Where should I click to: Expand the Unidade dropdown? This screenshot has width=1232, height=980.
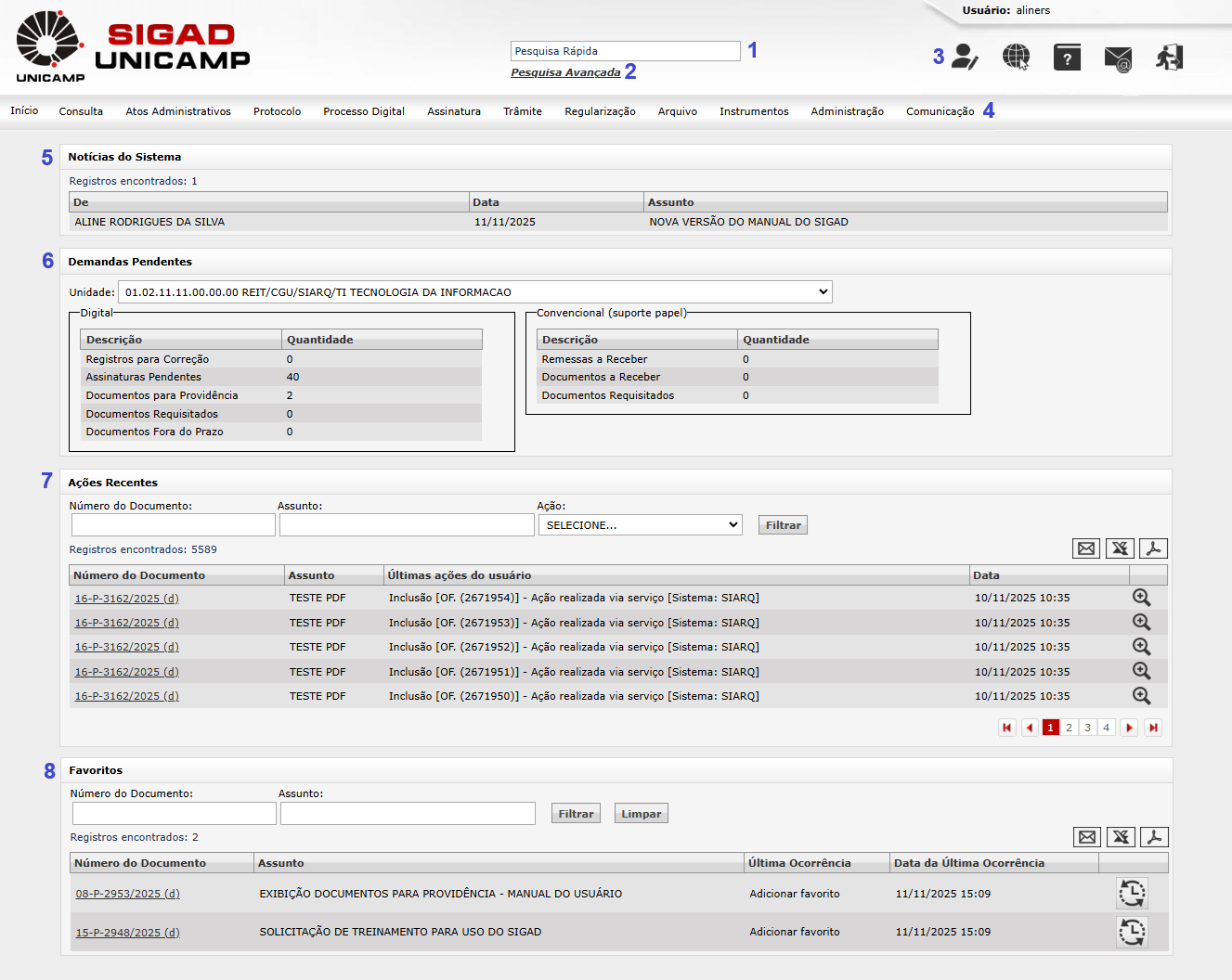tap(475, 292)
